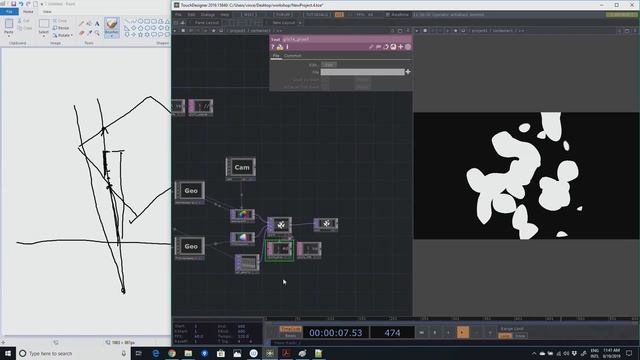Open Python help icon in parameter header

point(280,47)
